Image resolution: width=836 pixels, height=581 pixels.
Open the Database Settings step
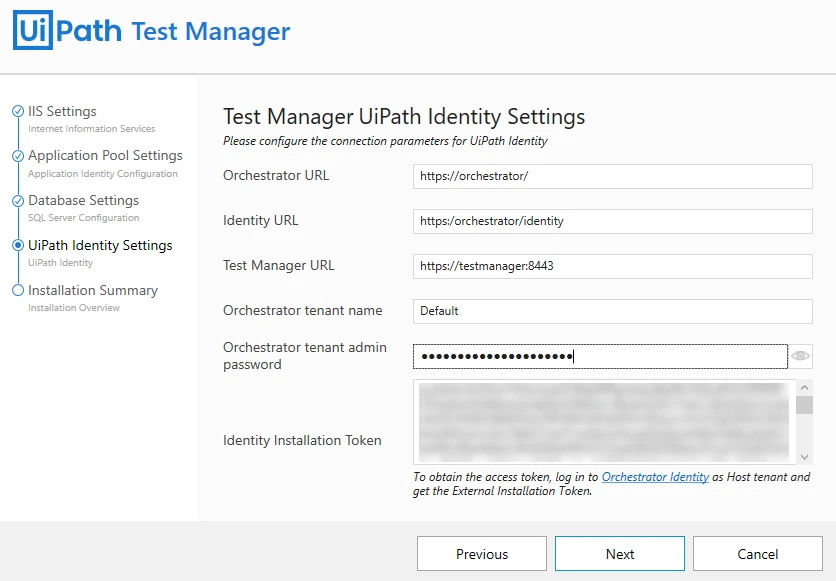pyautogui.click(x=83, y=200)
